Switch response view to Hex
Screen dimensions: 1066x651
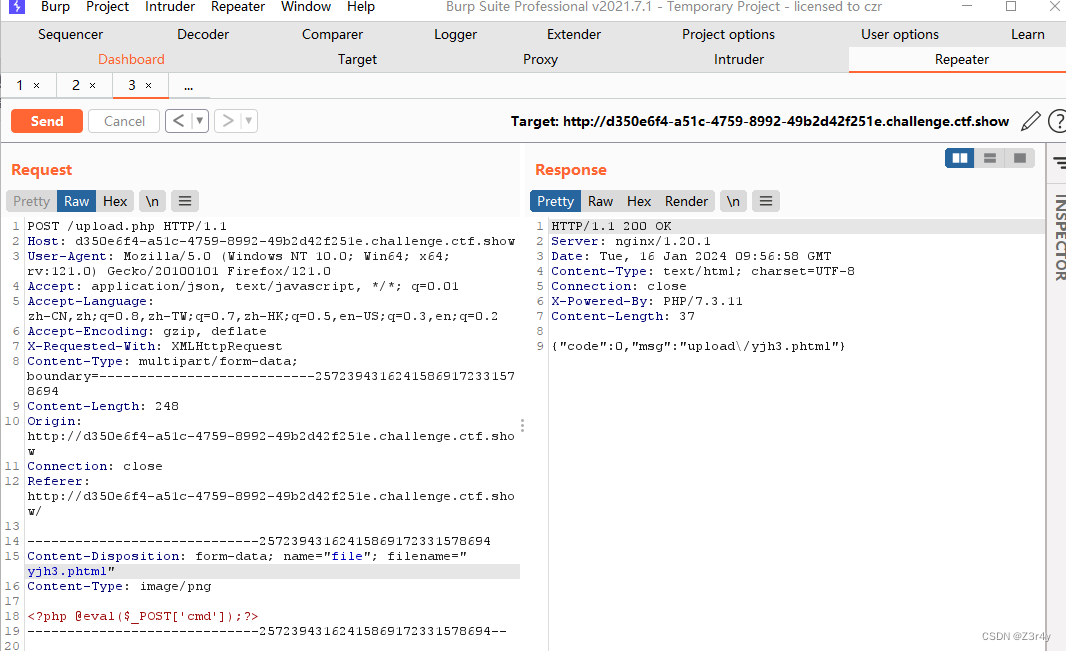click(639, 201)
